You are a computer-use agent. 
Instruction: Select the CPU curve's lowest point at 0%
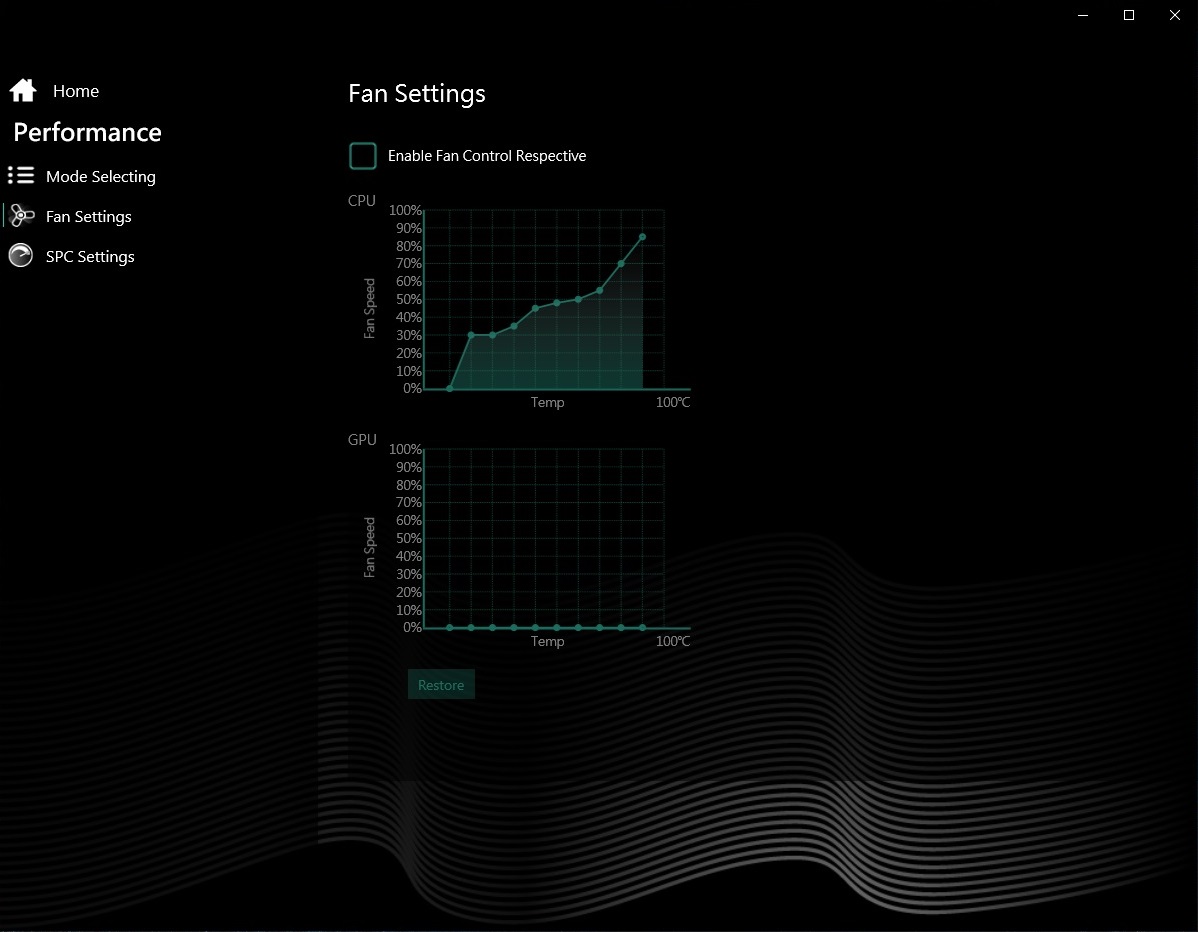(x=450, y=388)
